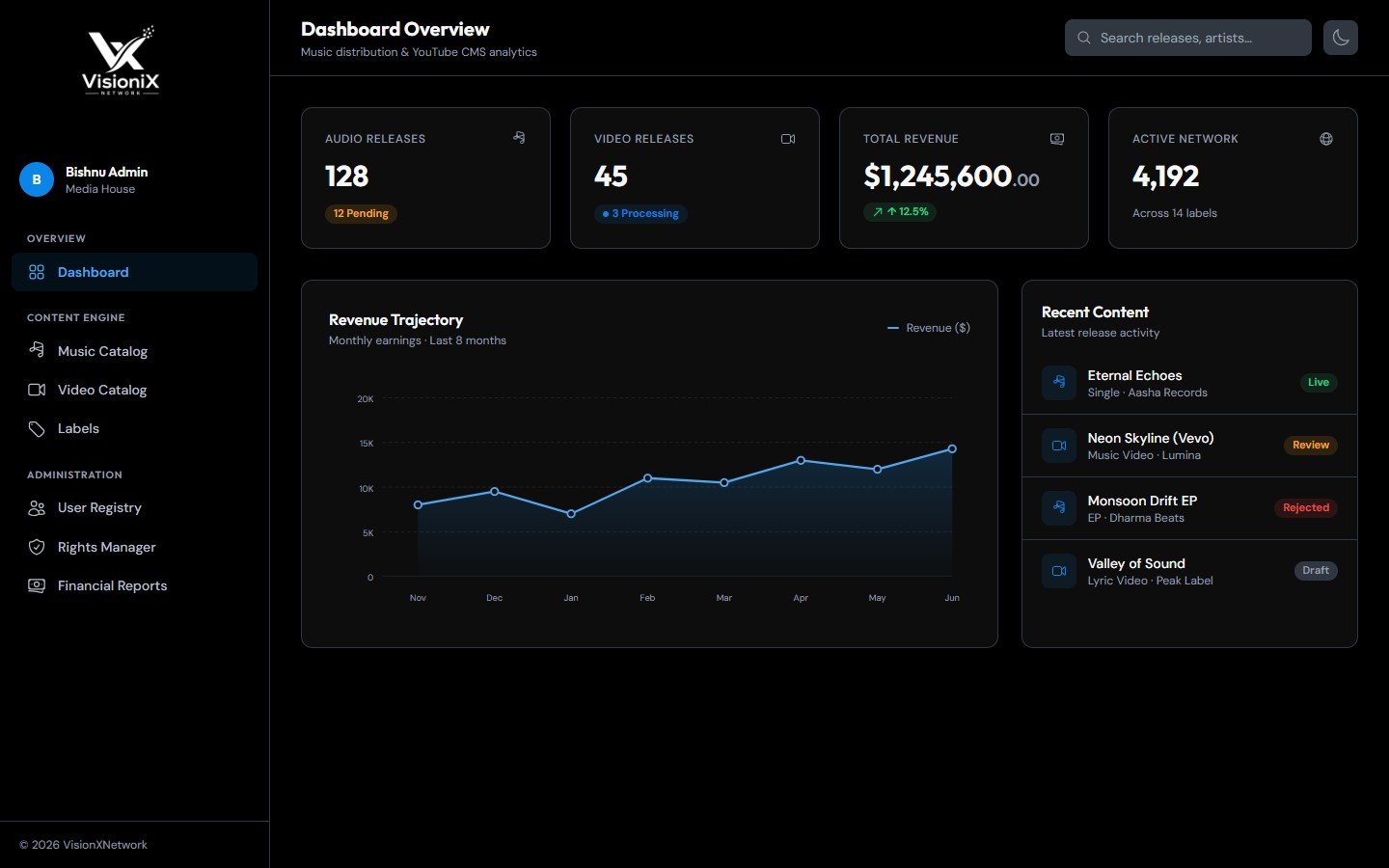1389x868 pixels.
Task: Click the 12.5% growth badge
Action: (x=899, y=211)
